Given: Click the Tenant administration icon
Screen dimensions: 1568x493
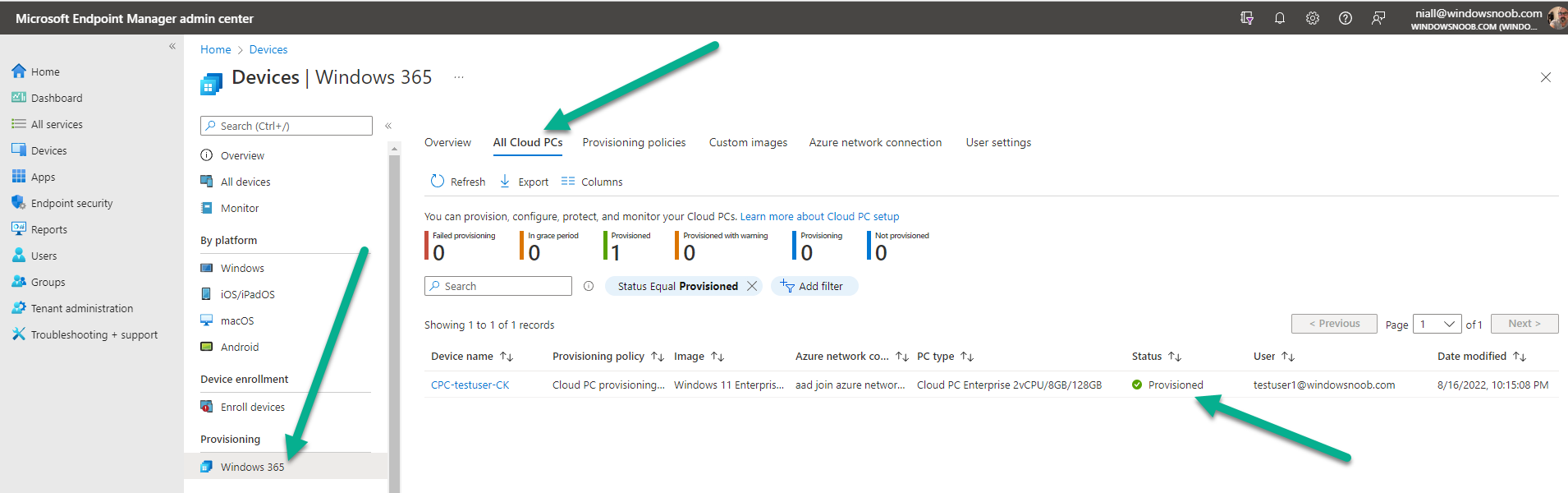Looking at the screenshot, I should (x=19, y=308).
